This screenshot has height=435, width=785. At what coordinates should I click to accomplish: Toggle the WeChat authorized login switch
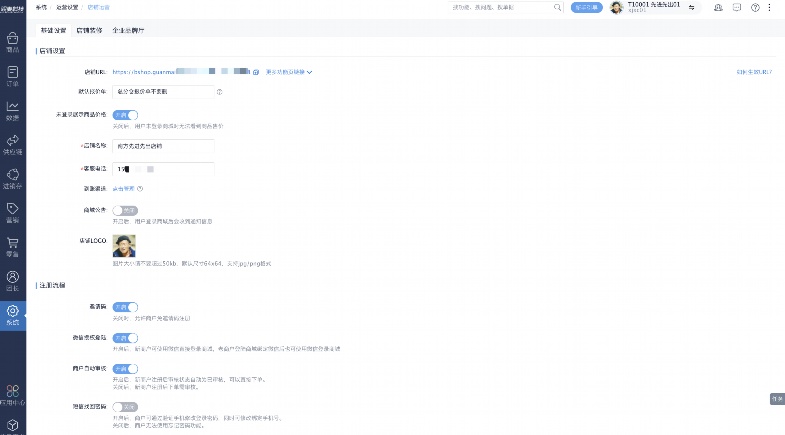coord(125,338)
